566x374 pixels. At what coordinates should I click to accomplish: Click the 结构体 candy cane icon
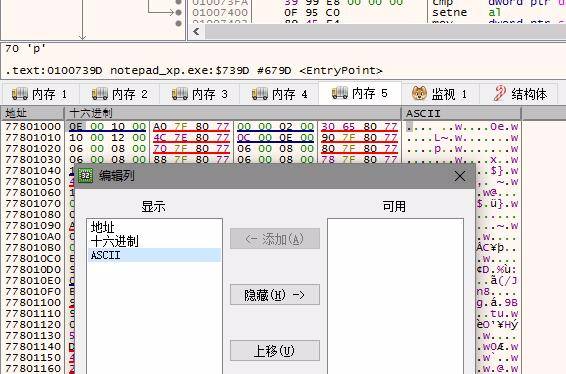(500, 94)
